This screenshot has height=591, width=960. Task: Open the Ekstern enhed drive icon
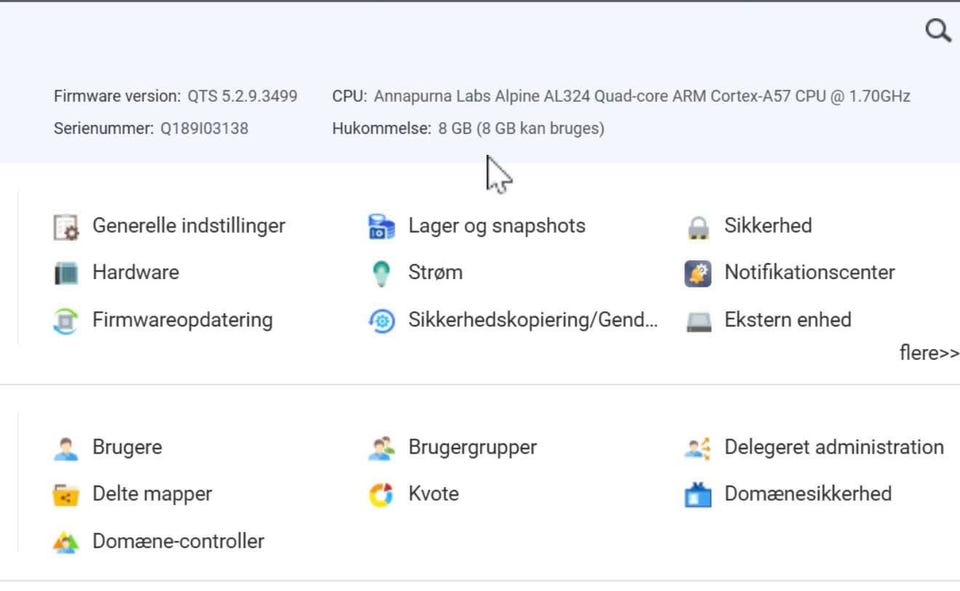tap(698, 322)
